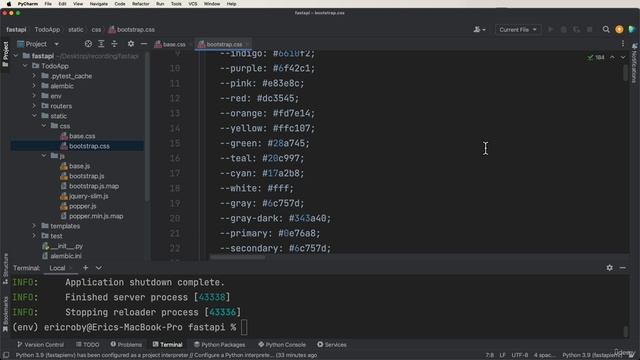The height and width of the screenshot is (360, 640).
Task: Collapse the TodoApp folder
Action: coord(25,66)
